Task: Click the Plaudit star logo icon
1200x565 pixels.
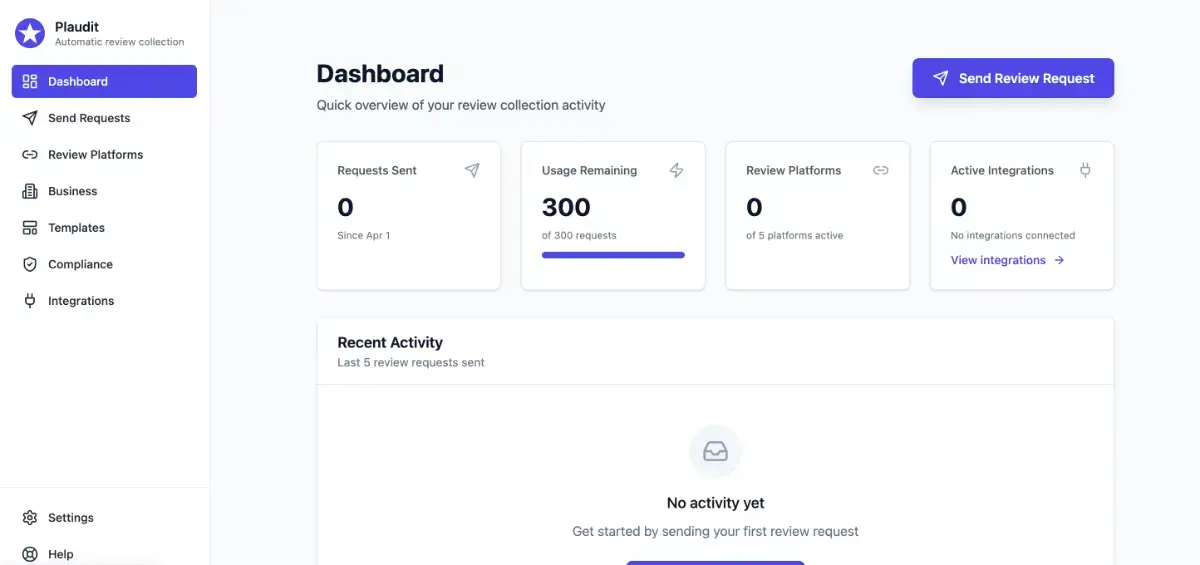Action: click(x=30, y=33)
